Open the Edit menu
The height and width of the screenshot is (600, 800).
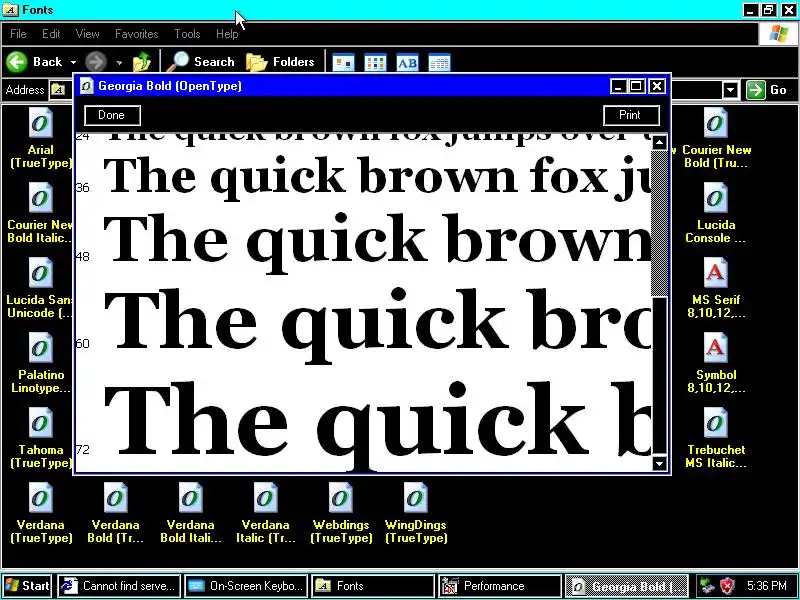coord(51,34)
